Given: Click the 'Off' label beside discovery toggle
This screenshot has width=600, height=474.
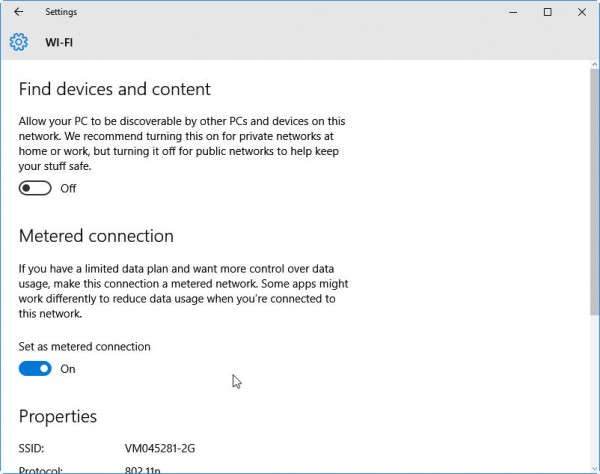Looking at the screenshot, I should click(68, 188).
